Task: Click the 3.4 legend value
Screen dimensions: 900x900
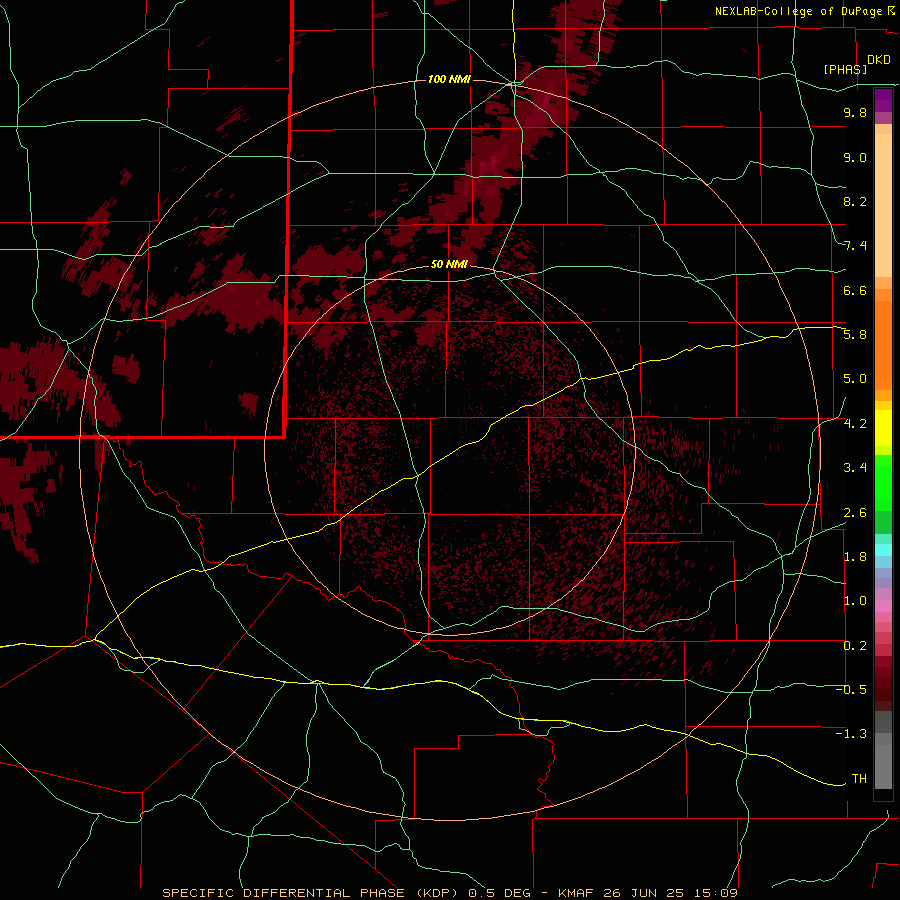Action: pos(855,468)
